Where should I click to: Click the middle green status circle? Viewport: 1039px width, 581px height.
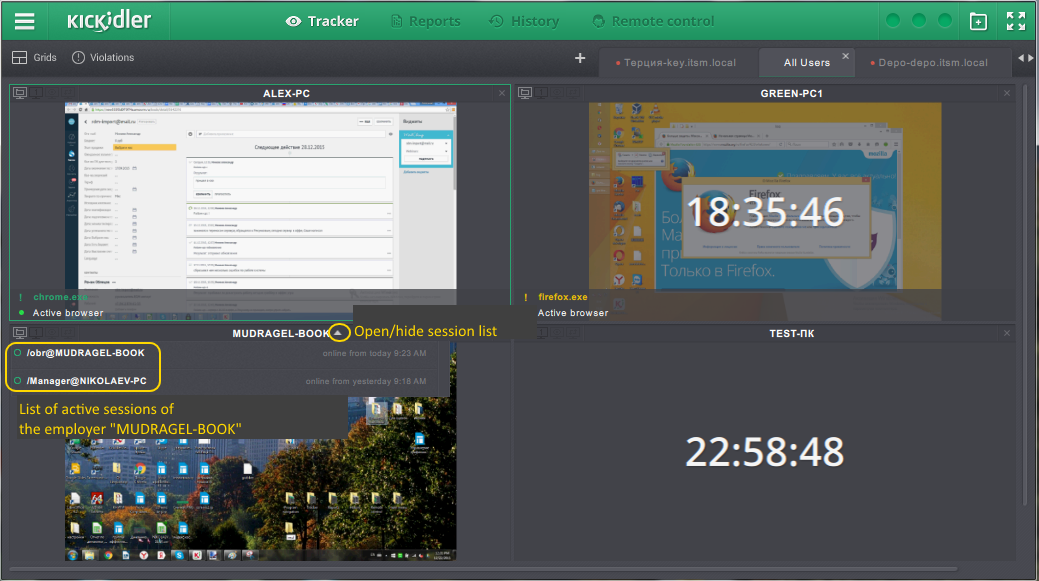click(x=919, y=21)
